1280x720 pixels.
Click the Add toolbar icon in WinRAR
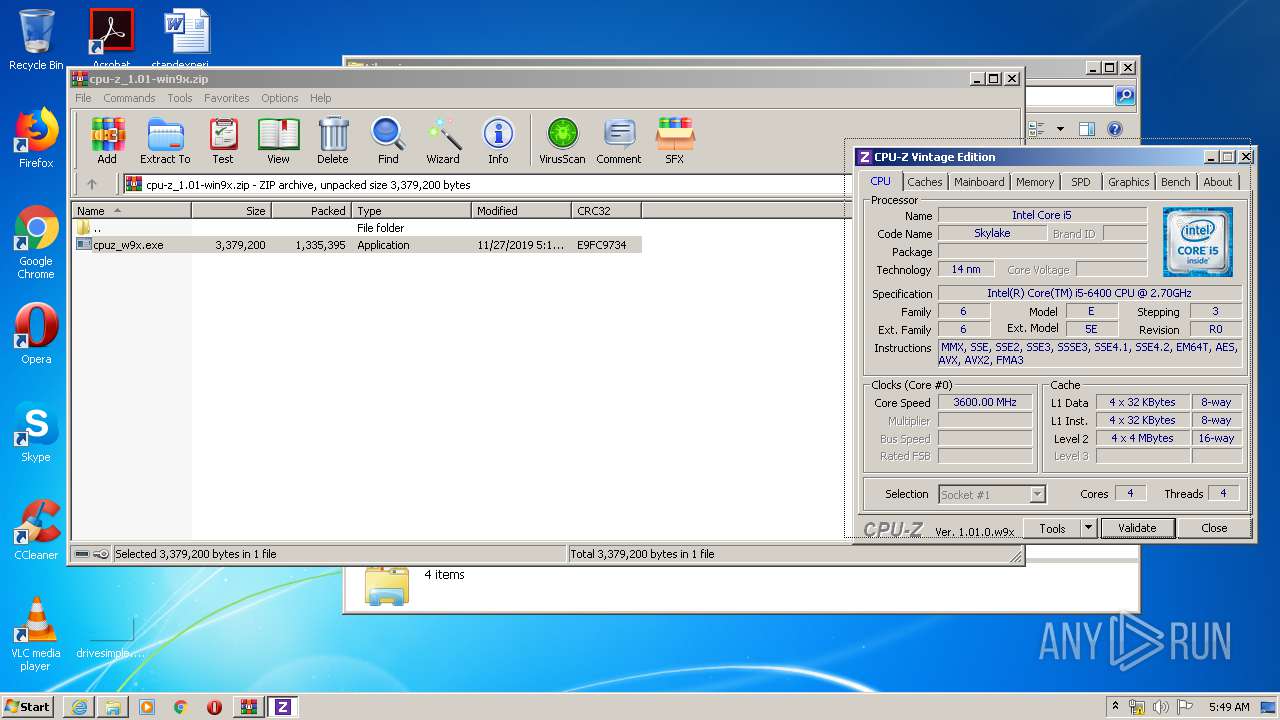tap(107, 140)
